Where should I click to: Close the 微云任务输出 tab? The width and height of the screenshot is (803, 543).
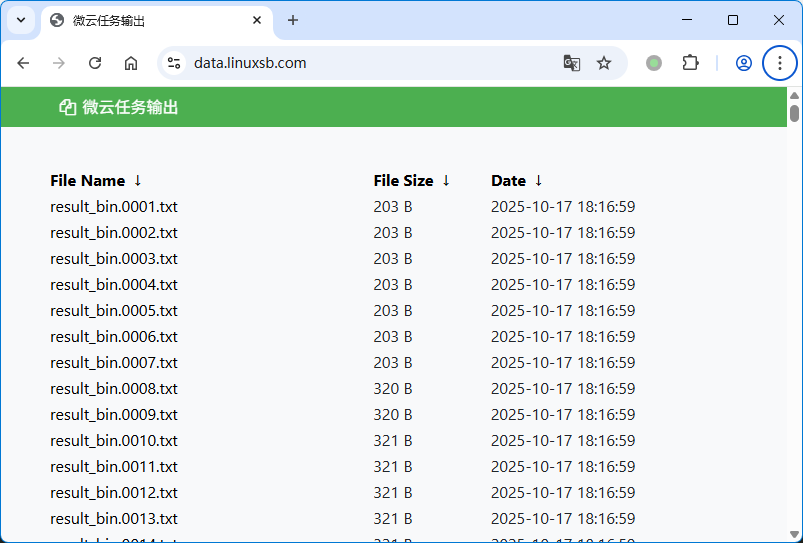(257, 20)
